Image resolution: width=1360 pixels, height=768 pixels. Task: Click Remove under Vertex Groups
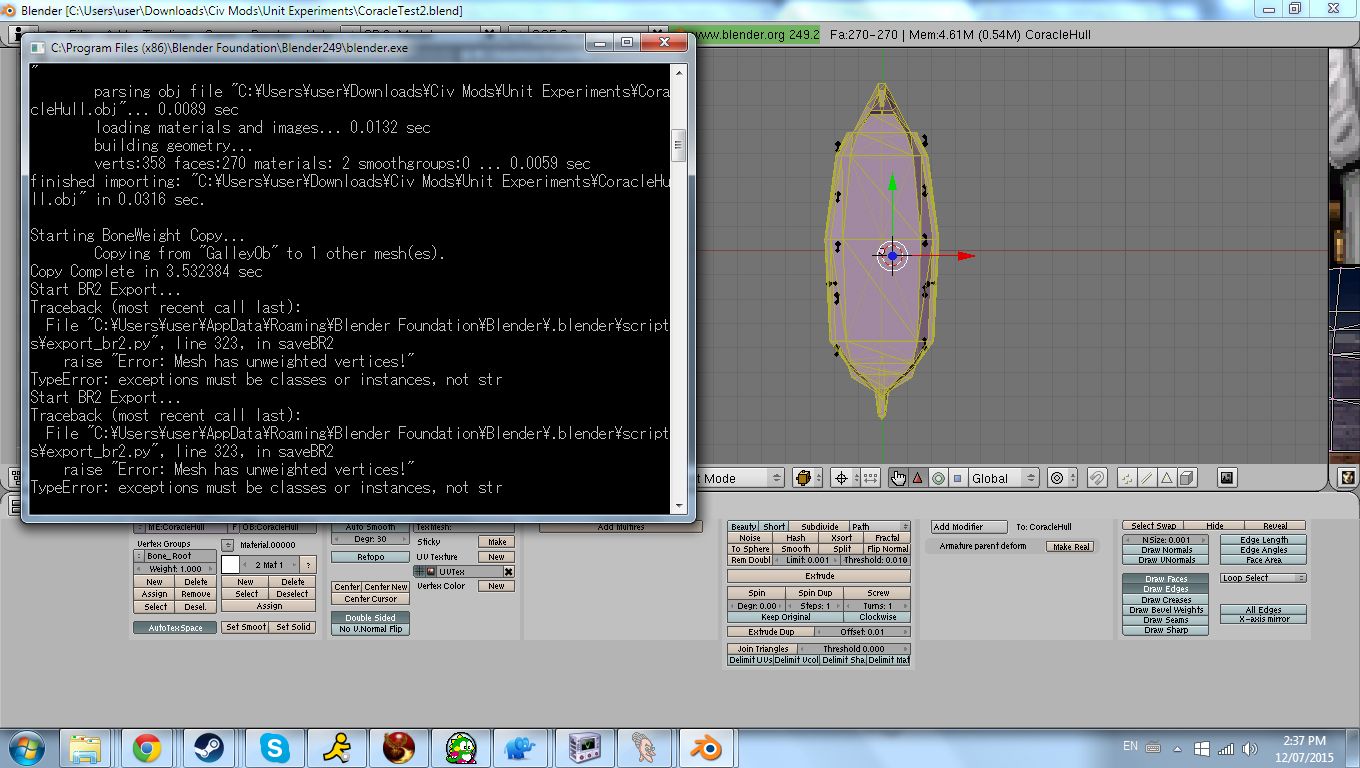[x=196, y=594]
